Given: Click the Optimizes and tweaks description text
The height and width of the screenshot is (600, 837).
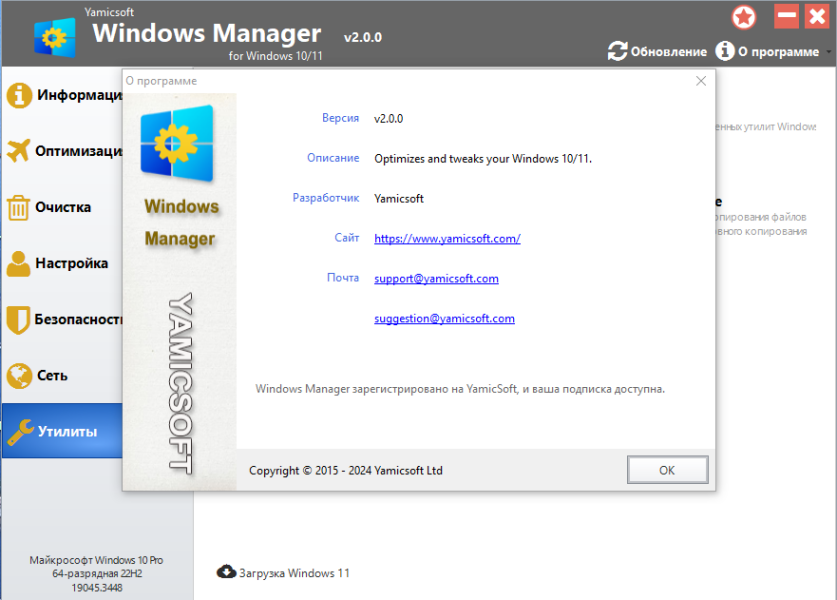Looking at the screenshot, I should 483,159.
